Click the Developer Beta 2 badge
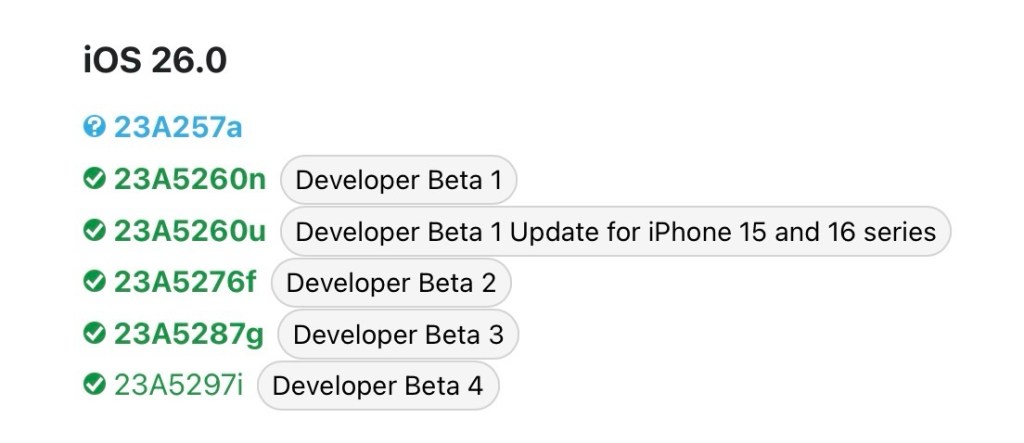The height and width of the screenshot is (443, 1024). (391, 283)
